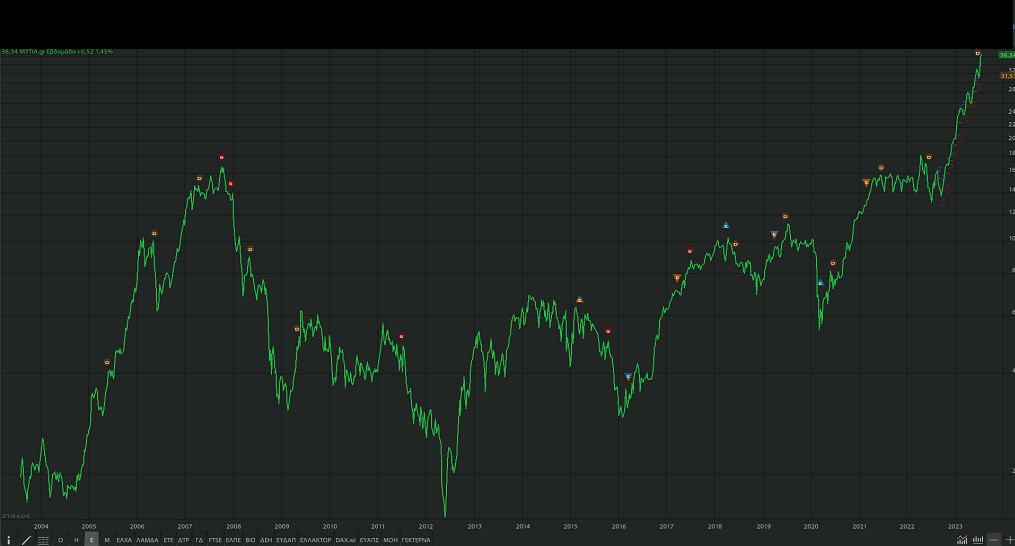
Task: Click the orange triangle marker at 2015
Action: pos(579,299)
